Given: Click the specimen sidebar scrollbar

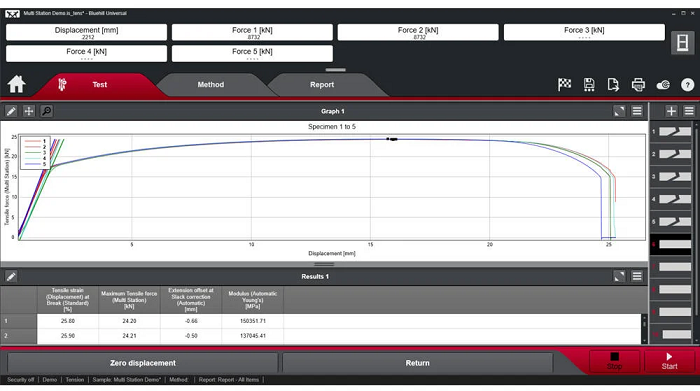Looking at the screenshot, I should coord(696,232).
